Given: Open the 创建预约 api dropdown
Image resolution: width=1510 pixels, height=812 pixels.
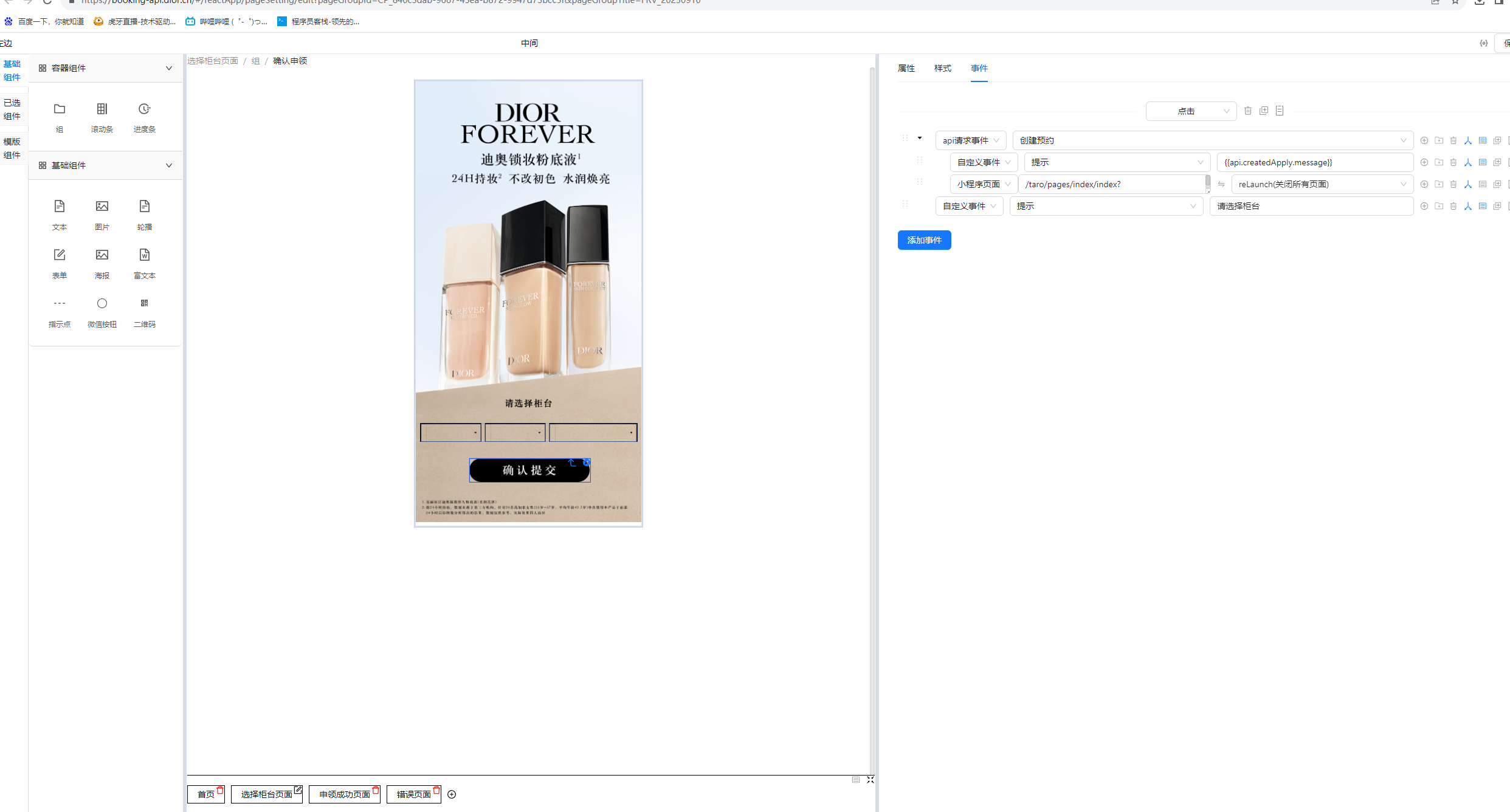Looking at the screenshot, I should click(1213, 140).
